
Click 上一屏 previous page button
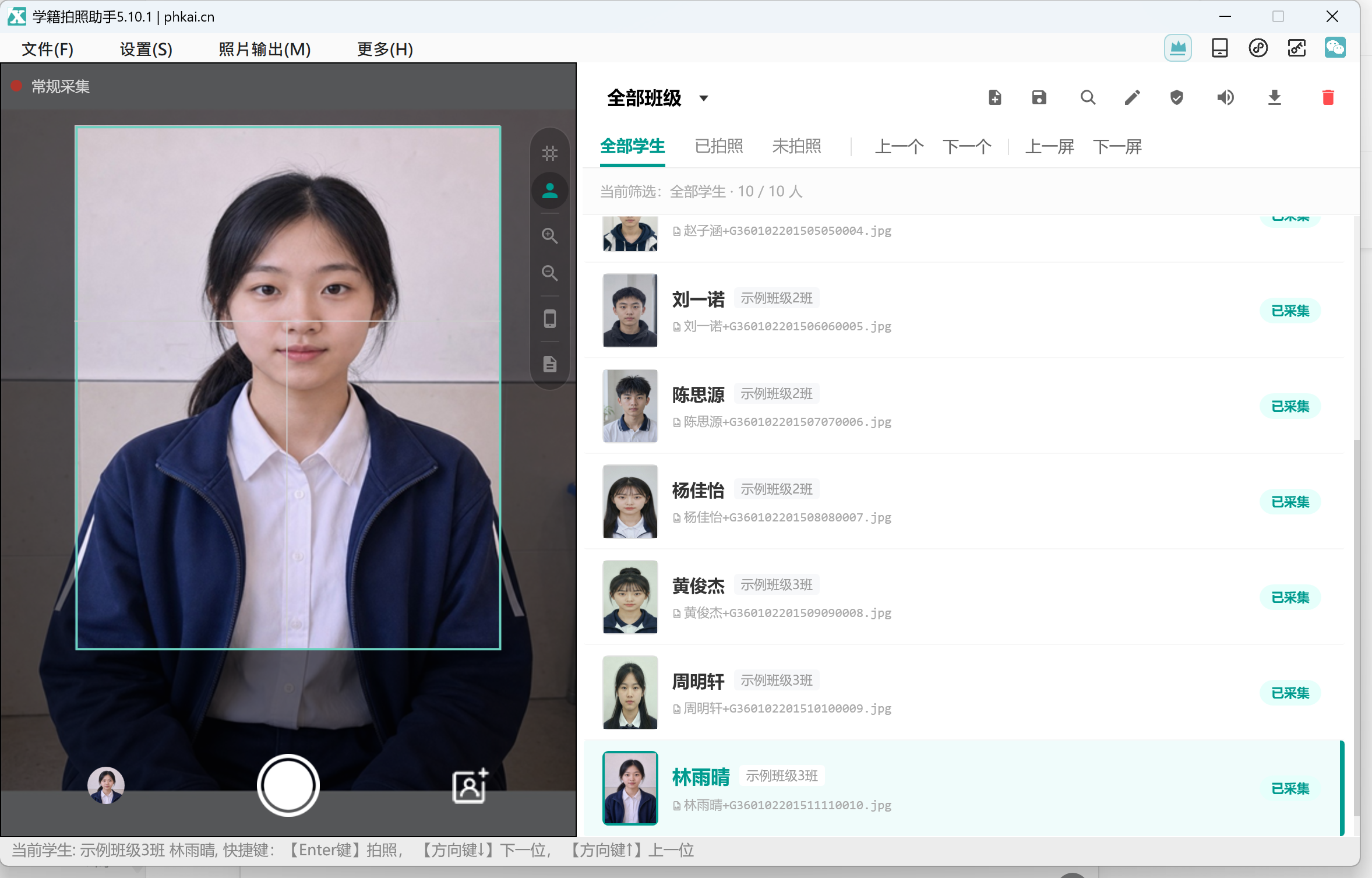1049,146
